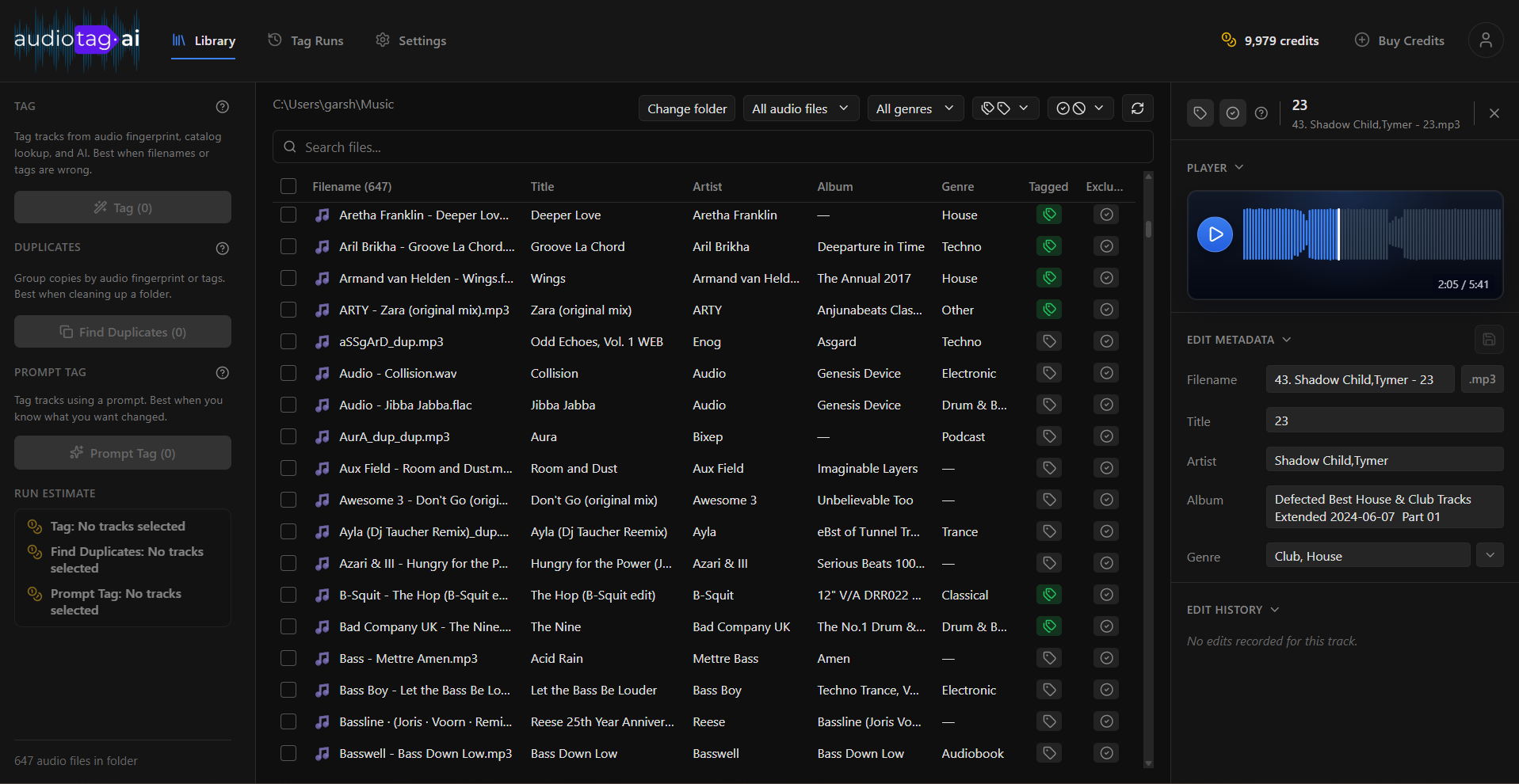The width and height of the screenshot is (1519, 784).
Task: Click the Tag (0) button
Action: 123,207
